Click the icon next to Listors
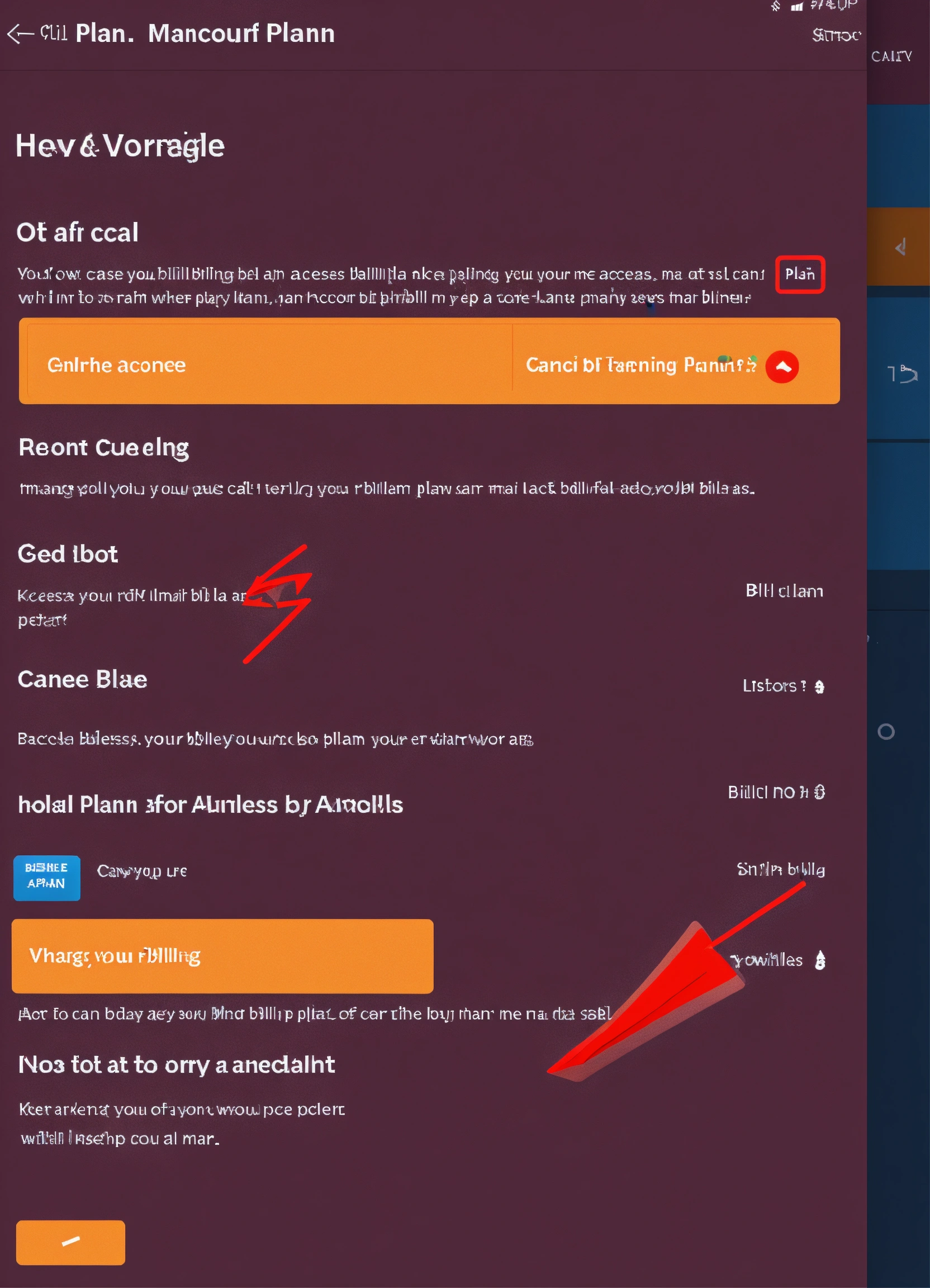 pos(819,687)
